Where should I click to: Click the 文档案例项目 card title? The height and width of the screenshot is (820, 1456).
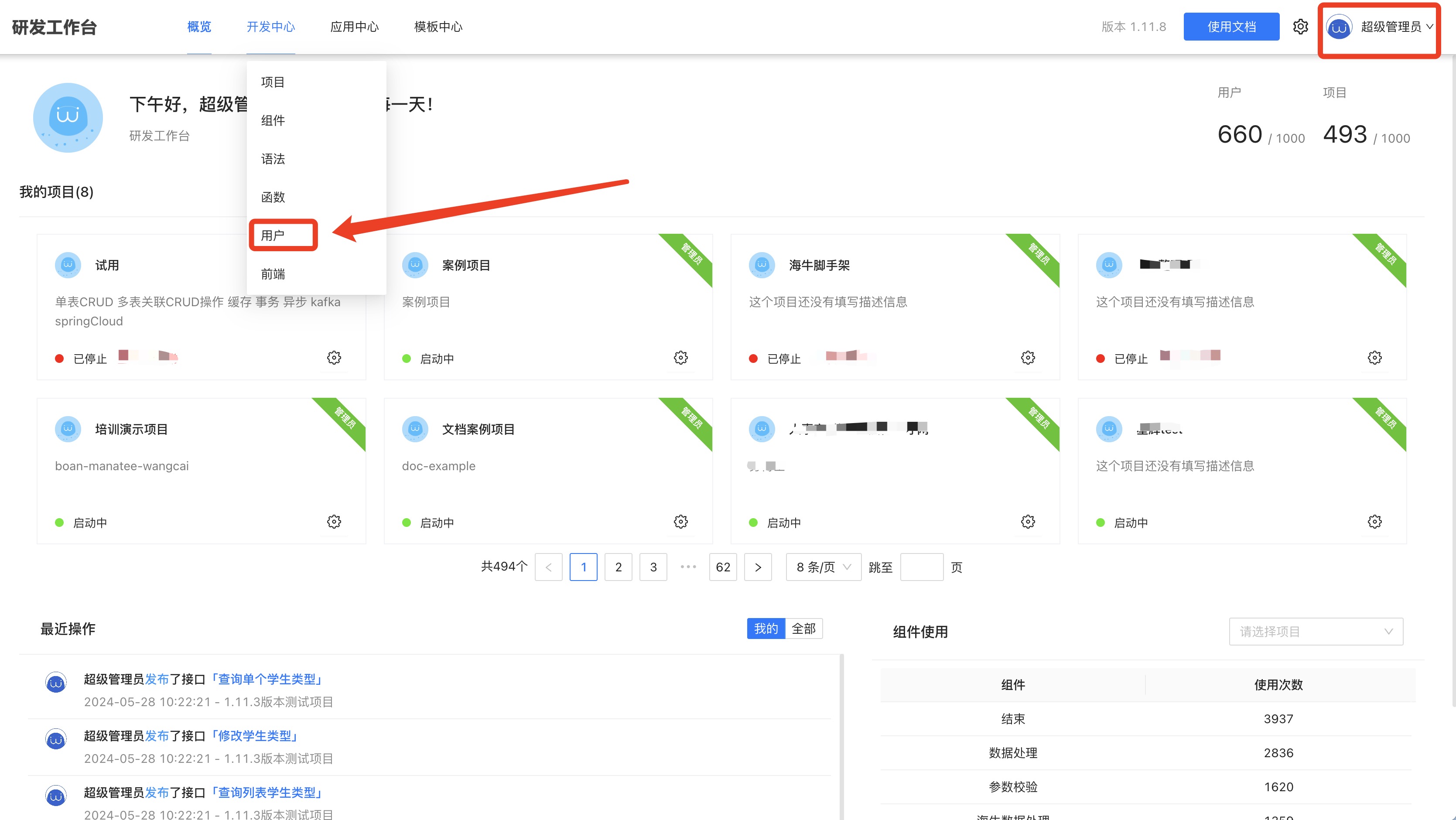(478, 429)
